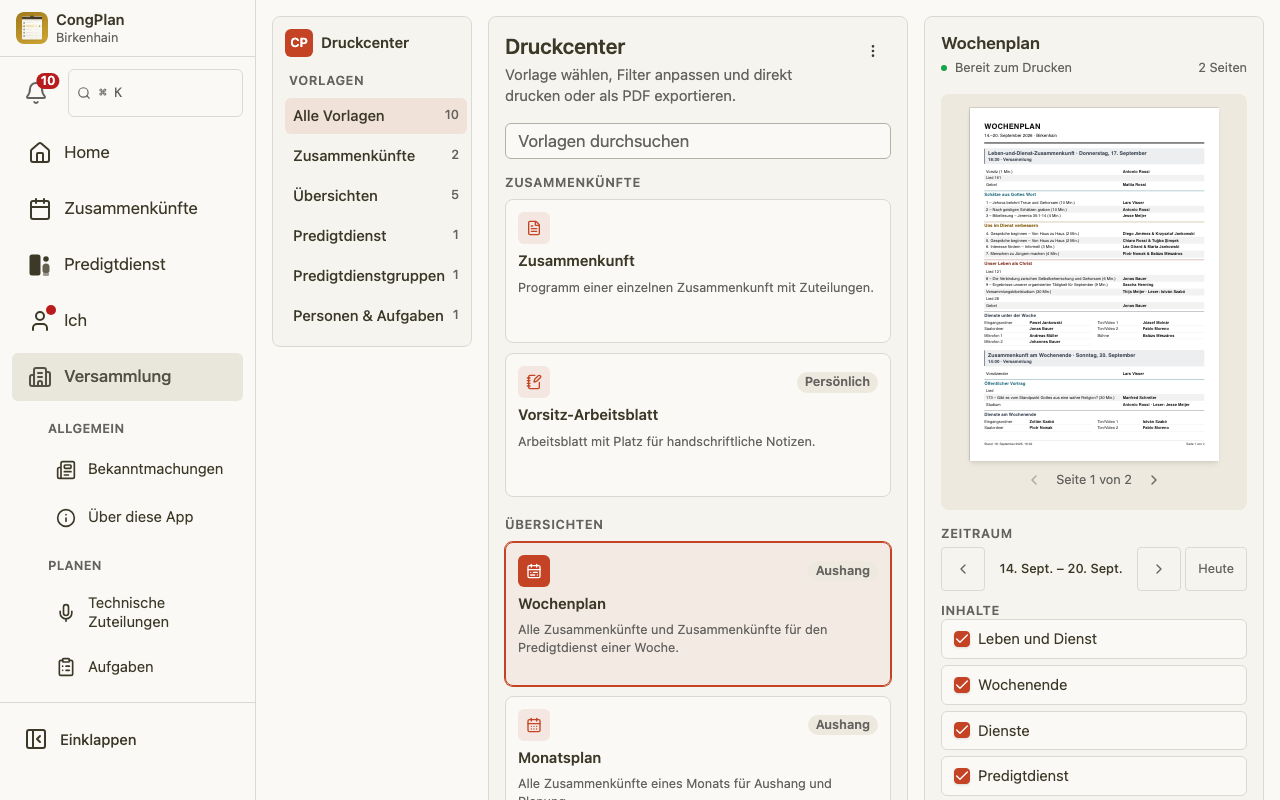Click the Vorlagen durchsuchen search field
This screenshot has height=800, width=1280.
click(x=698, y=141)
